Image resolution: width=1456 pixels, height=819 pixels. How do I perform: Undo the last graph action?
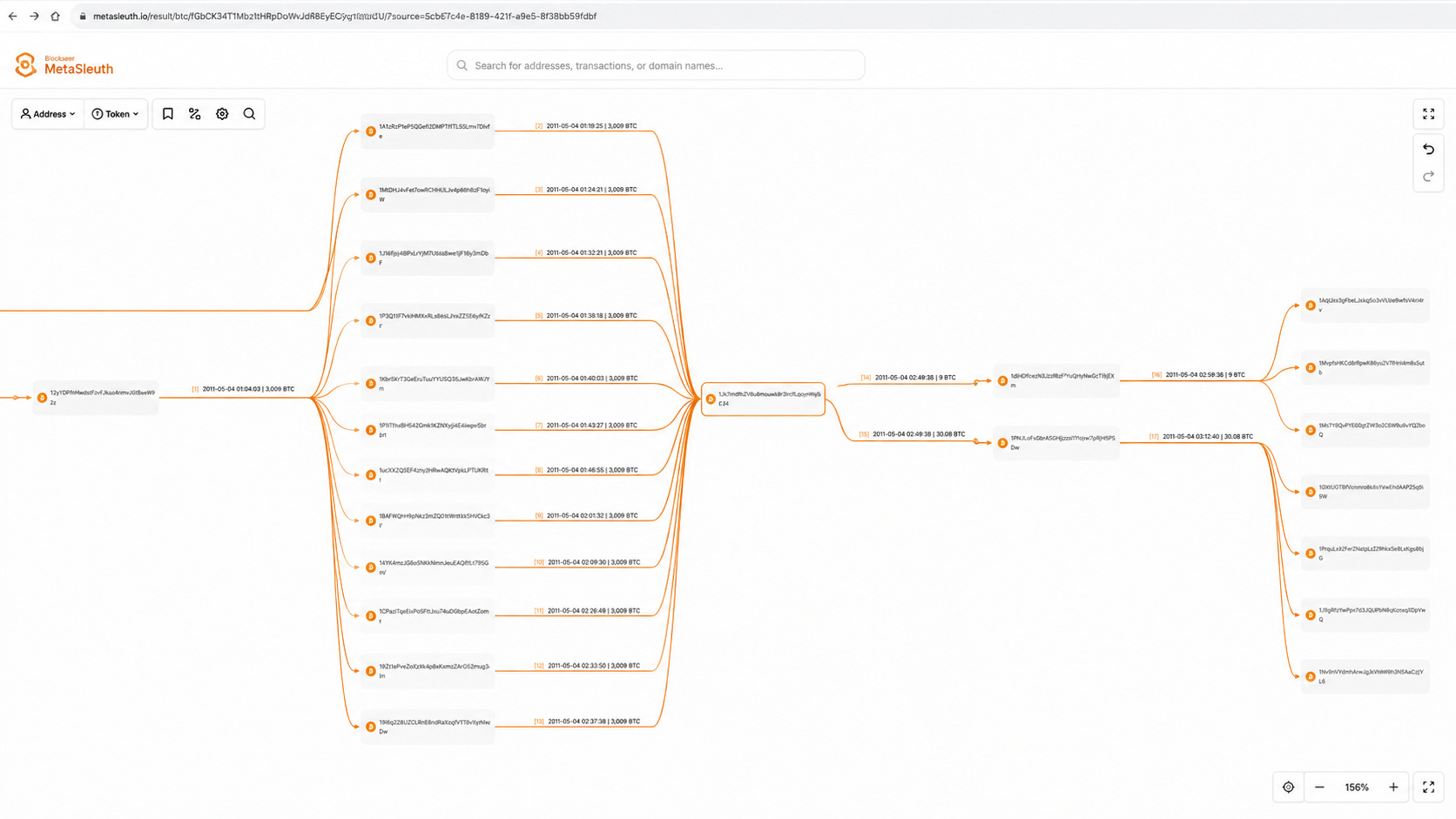click(x=1428, y=150)
